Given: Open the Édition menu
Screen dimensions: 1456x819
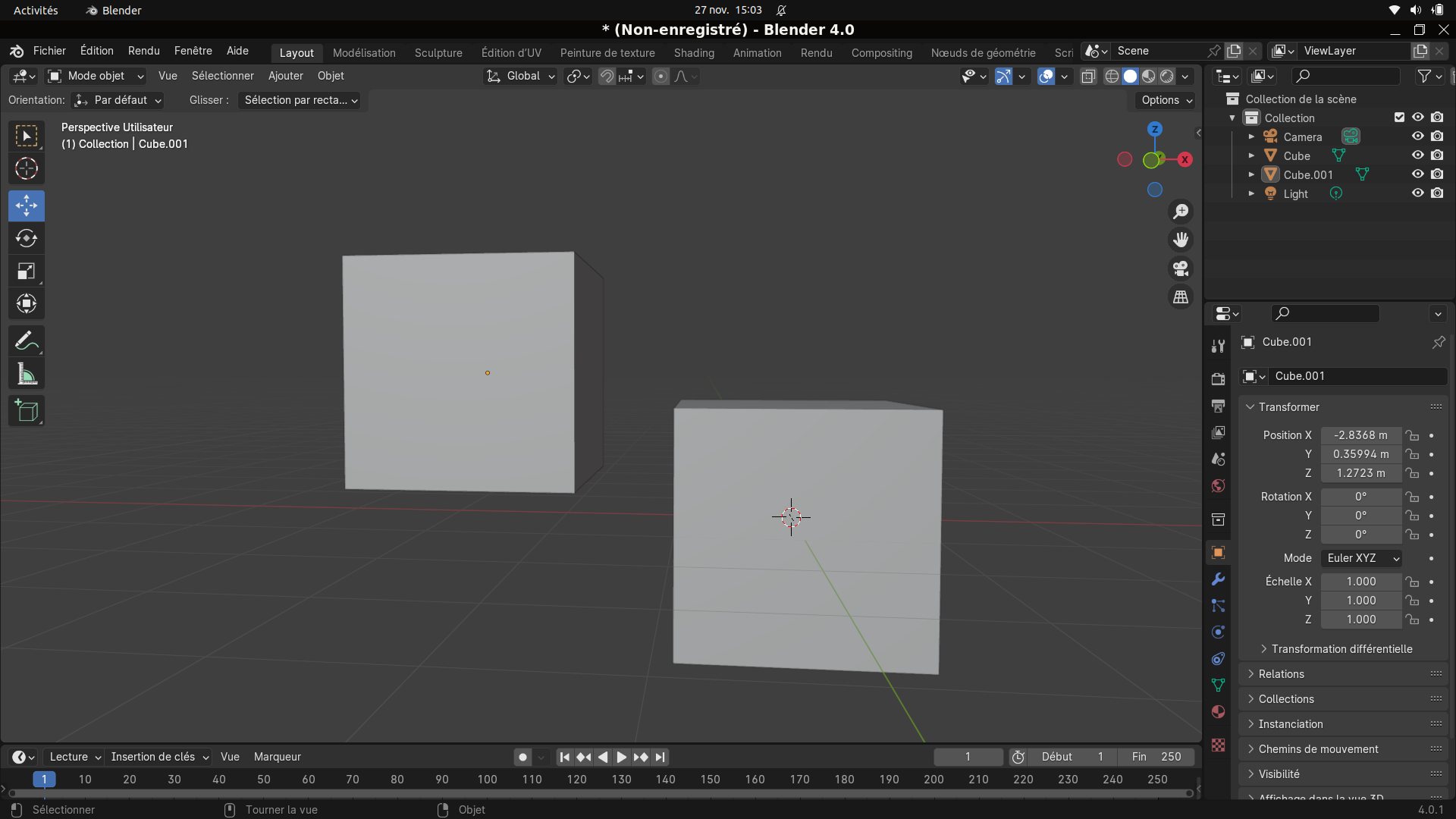Looking at the screenshot, I should point(97,51).
